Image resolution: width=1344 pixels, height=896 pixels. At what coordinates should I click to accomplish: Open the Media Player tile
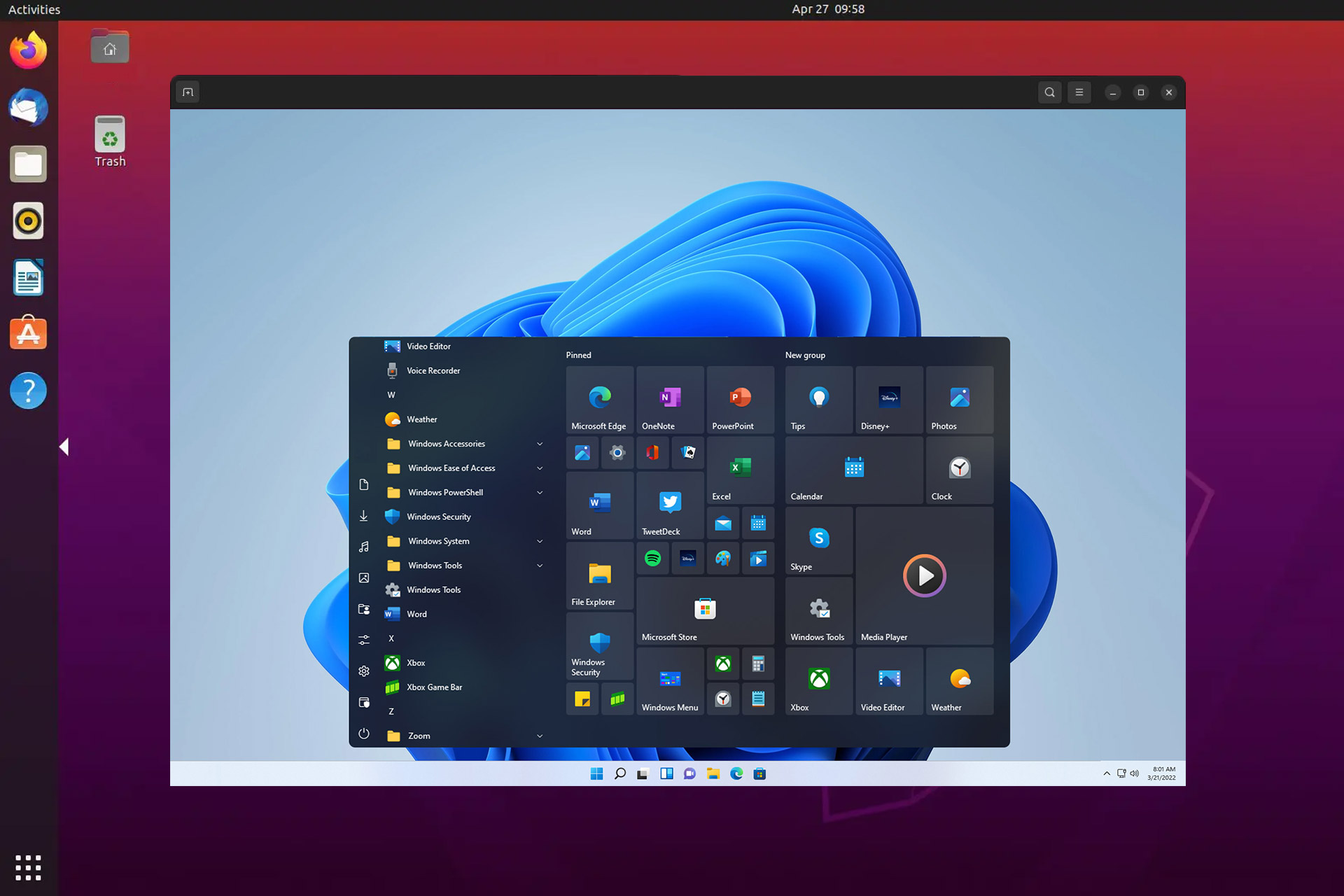tap(924, 575)
